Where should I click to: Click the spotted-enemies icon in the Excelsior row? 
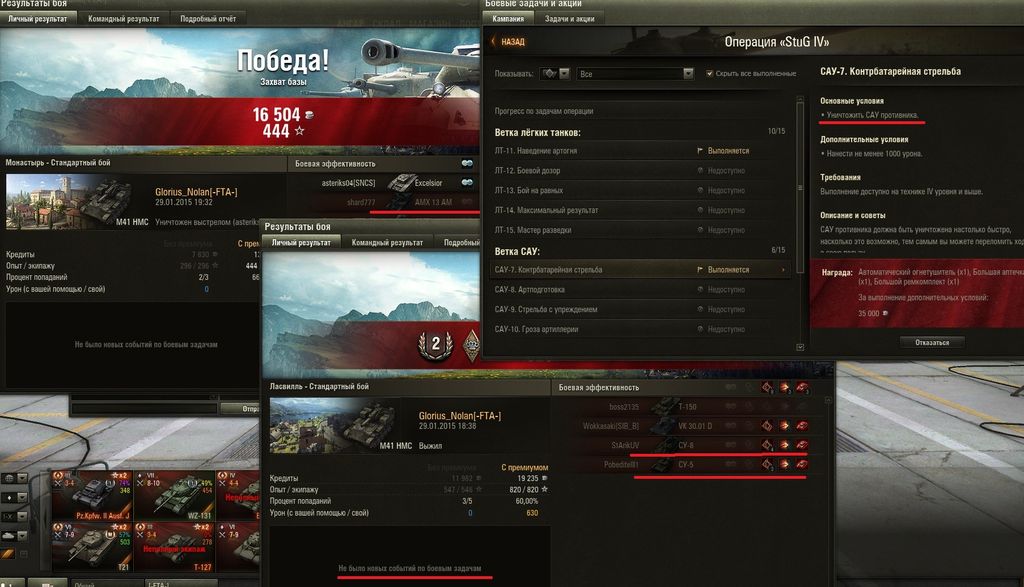pos(467,183)
